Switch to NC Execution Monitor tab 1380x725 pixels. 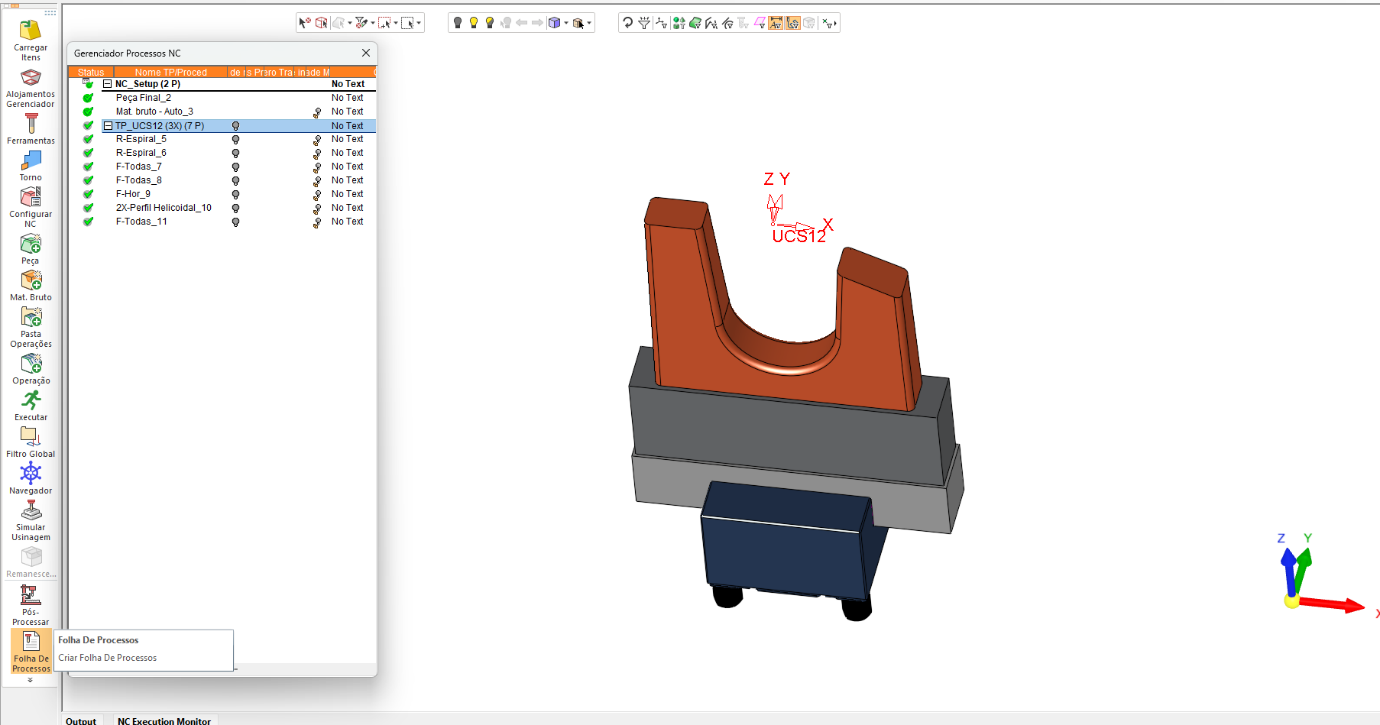point(164,720)
